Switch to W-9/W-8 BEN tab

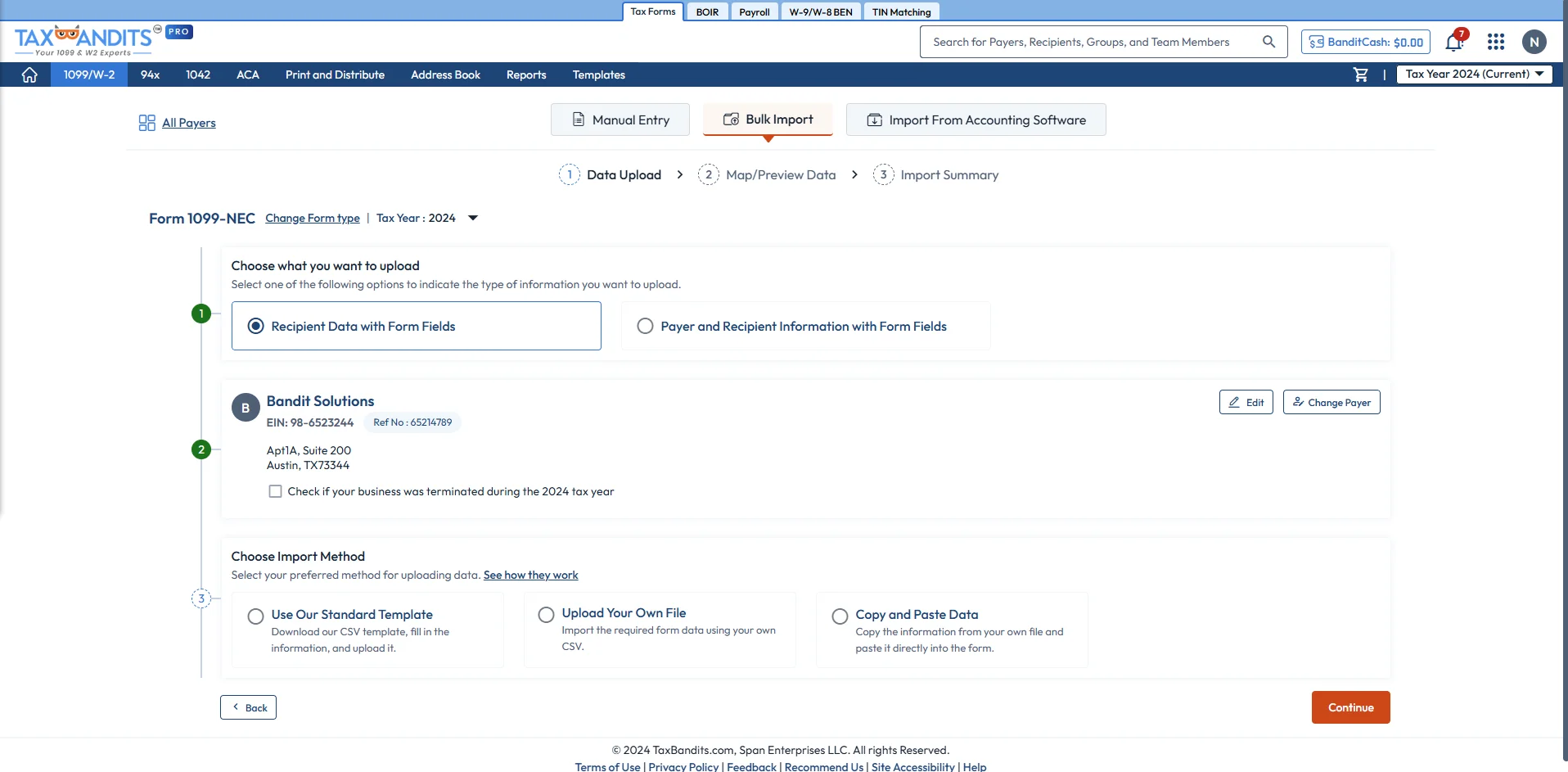[x=821, y=12]
